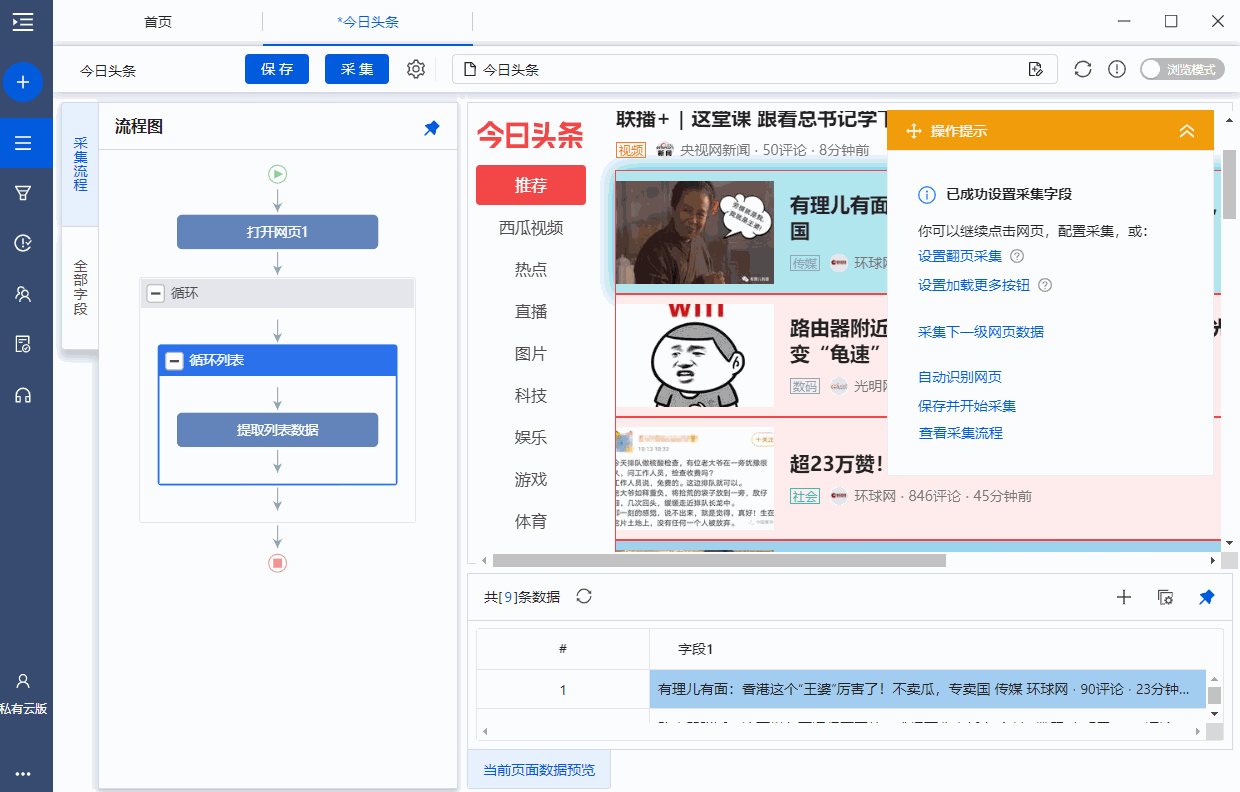Click the browser horizontal scrollbar
Screen dimensions: 1240x792
[x=719, y=561]
